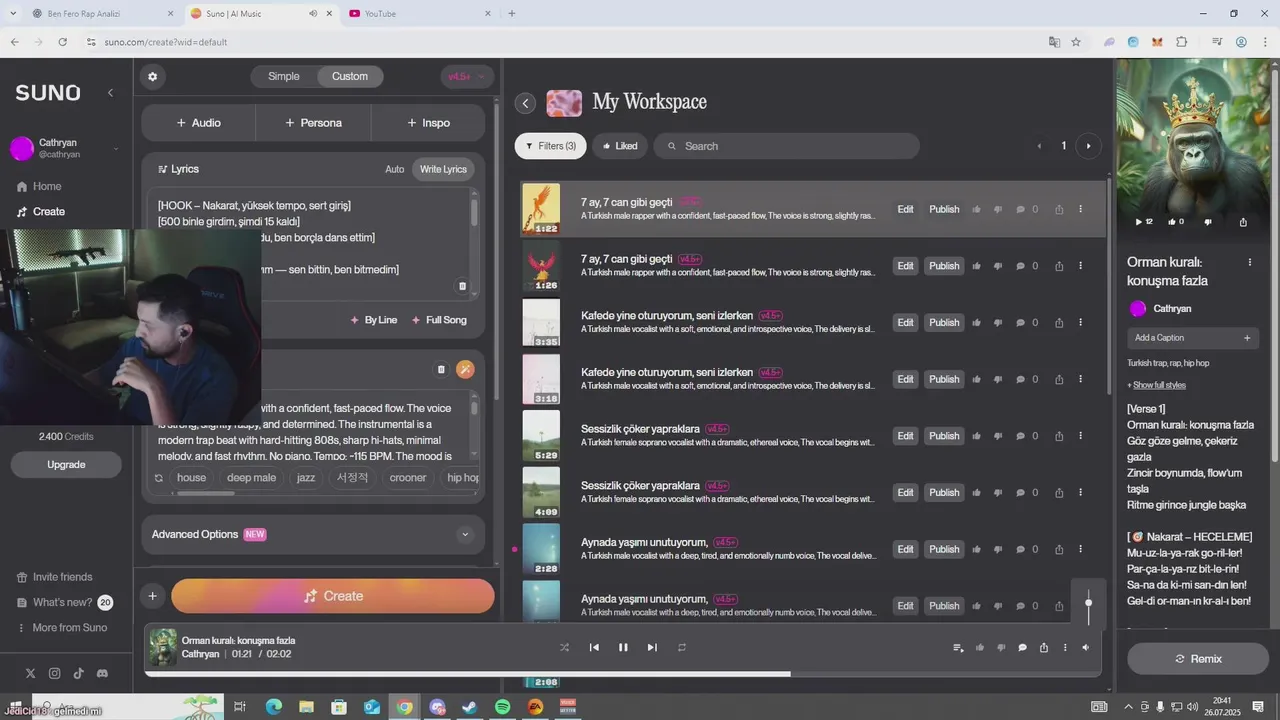Go to previous workspace page

pyautogui.click(x=1039, y=146)
